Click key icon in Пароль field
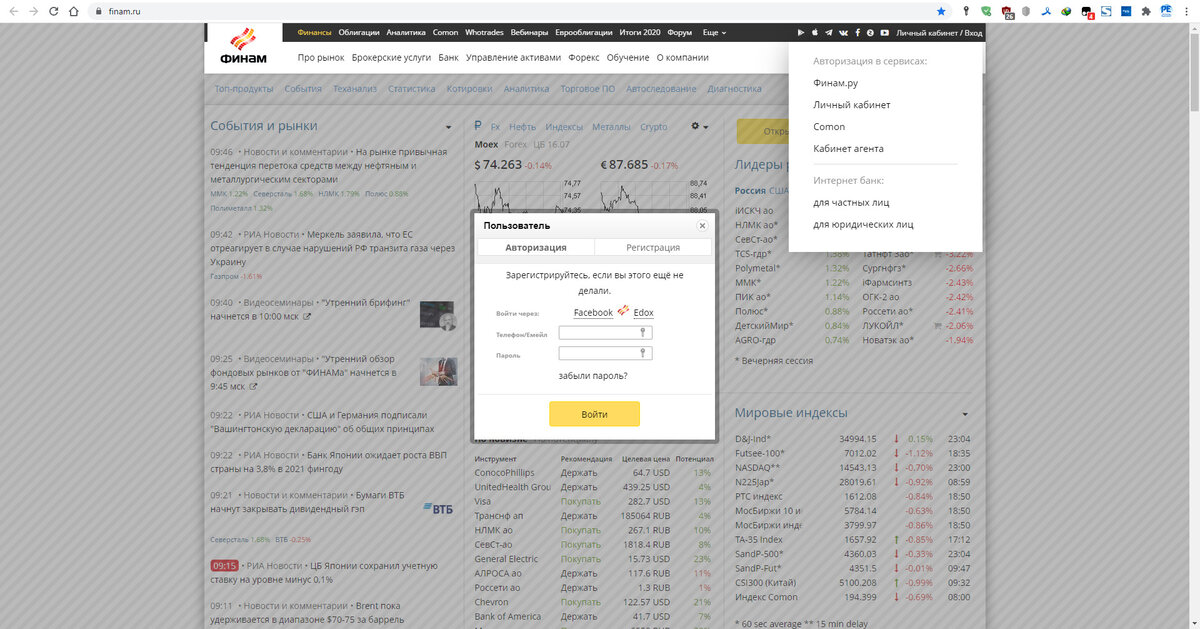The height and width of the screenshot is (629, 1200). tap(643, 353)
